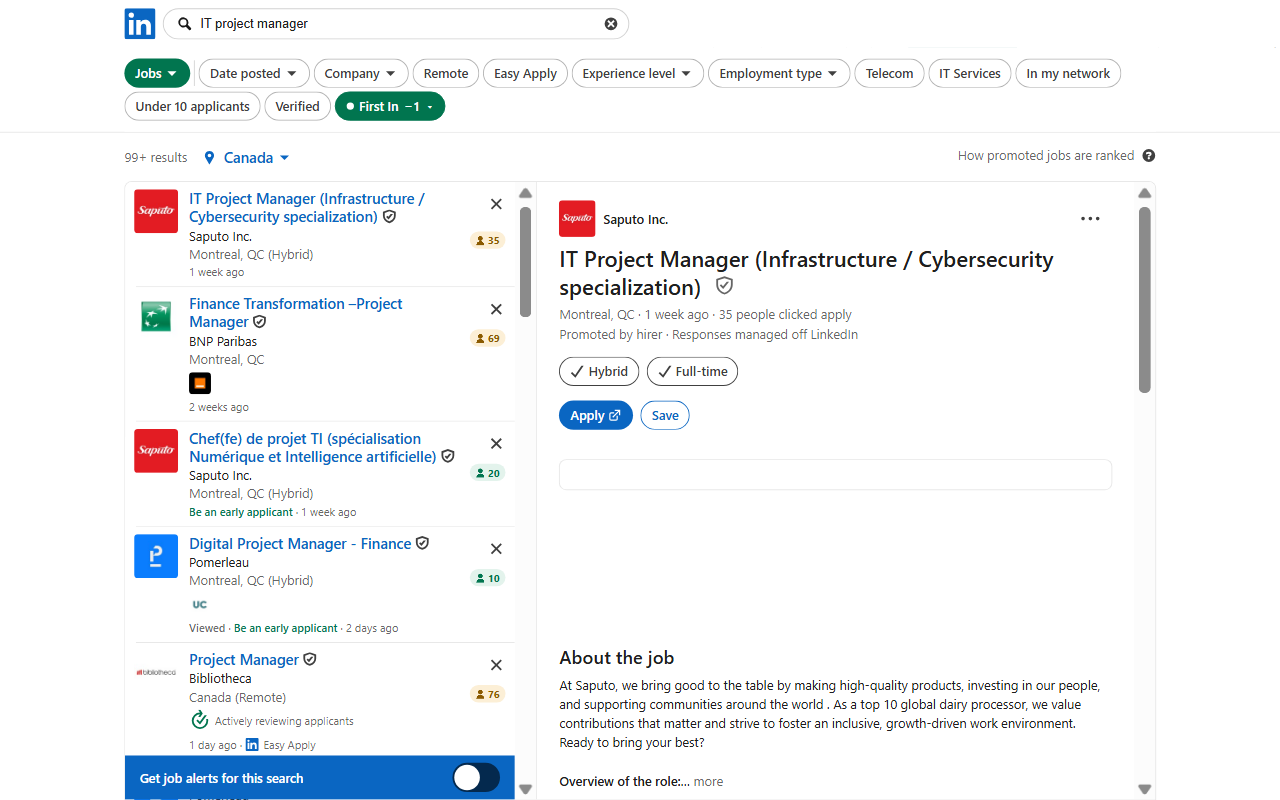Click the verified shield beside job title heading

click(x=725, y=287)
